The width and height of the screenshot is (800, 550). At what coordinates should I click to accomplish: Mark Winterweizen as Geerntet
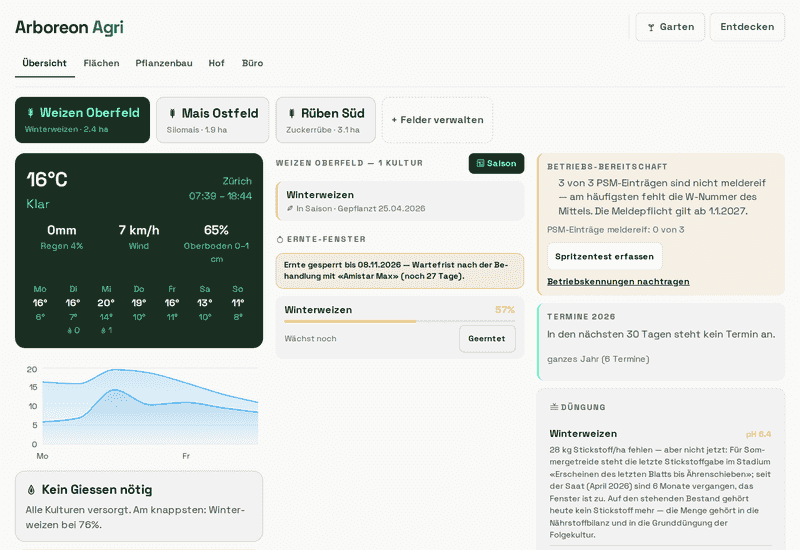[487, 339]
